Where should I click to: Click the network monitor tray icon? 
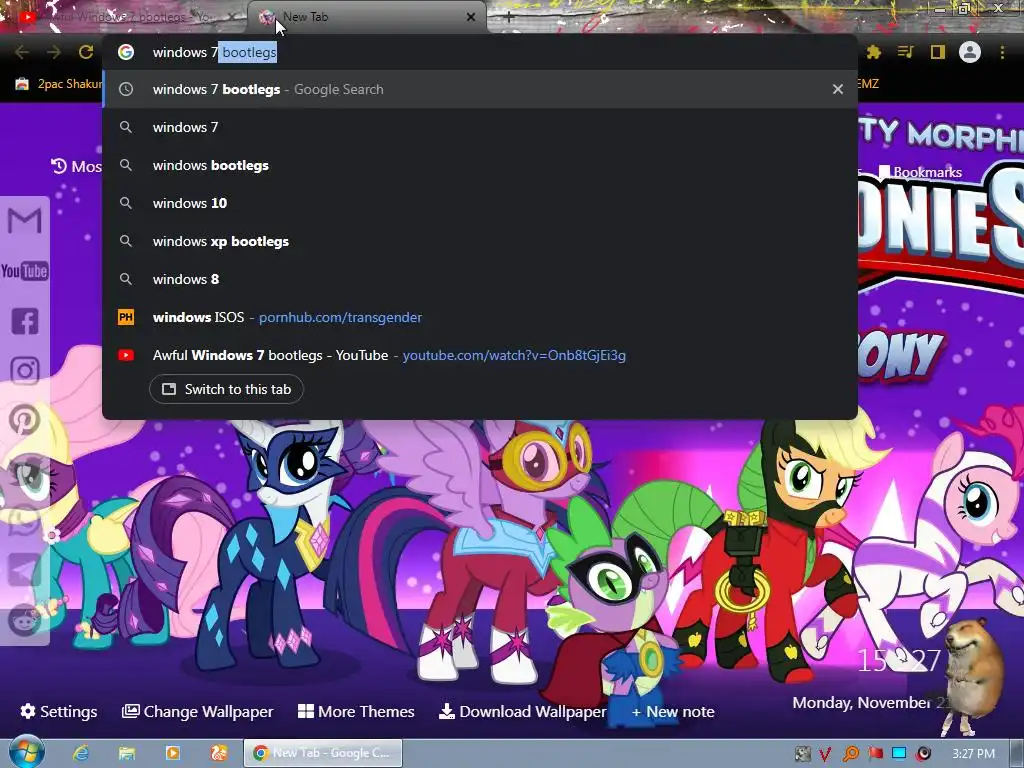[x=899, y=754]
